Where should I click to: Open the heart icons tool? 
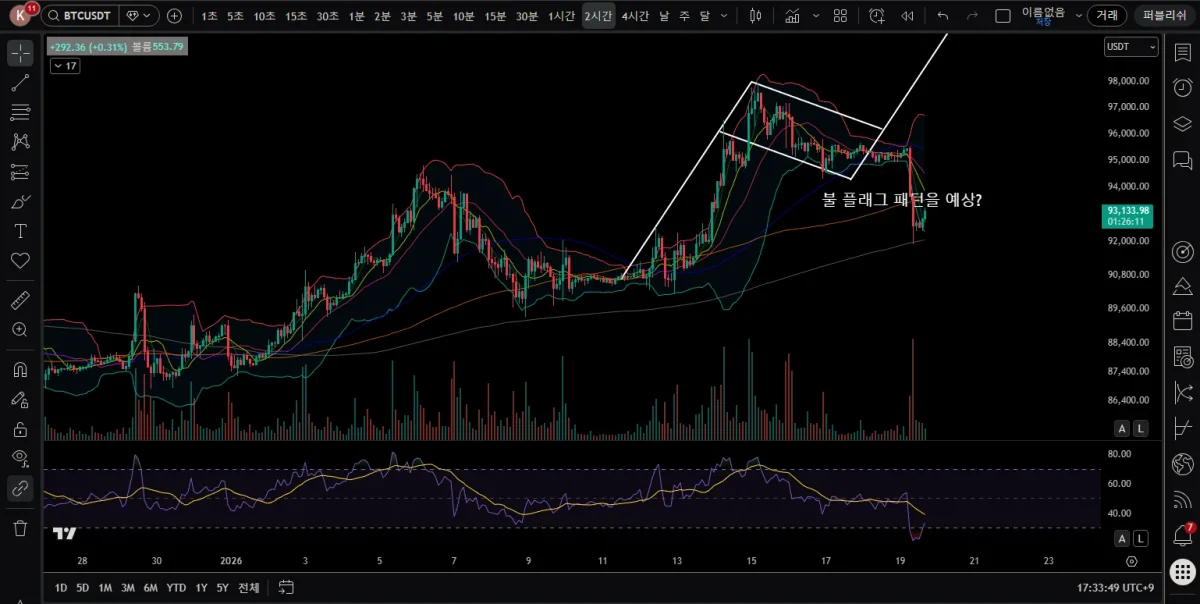pos(20,260)
